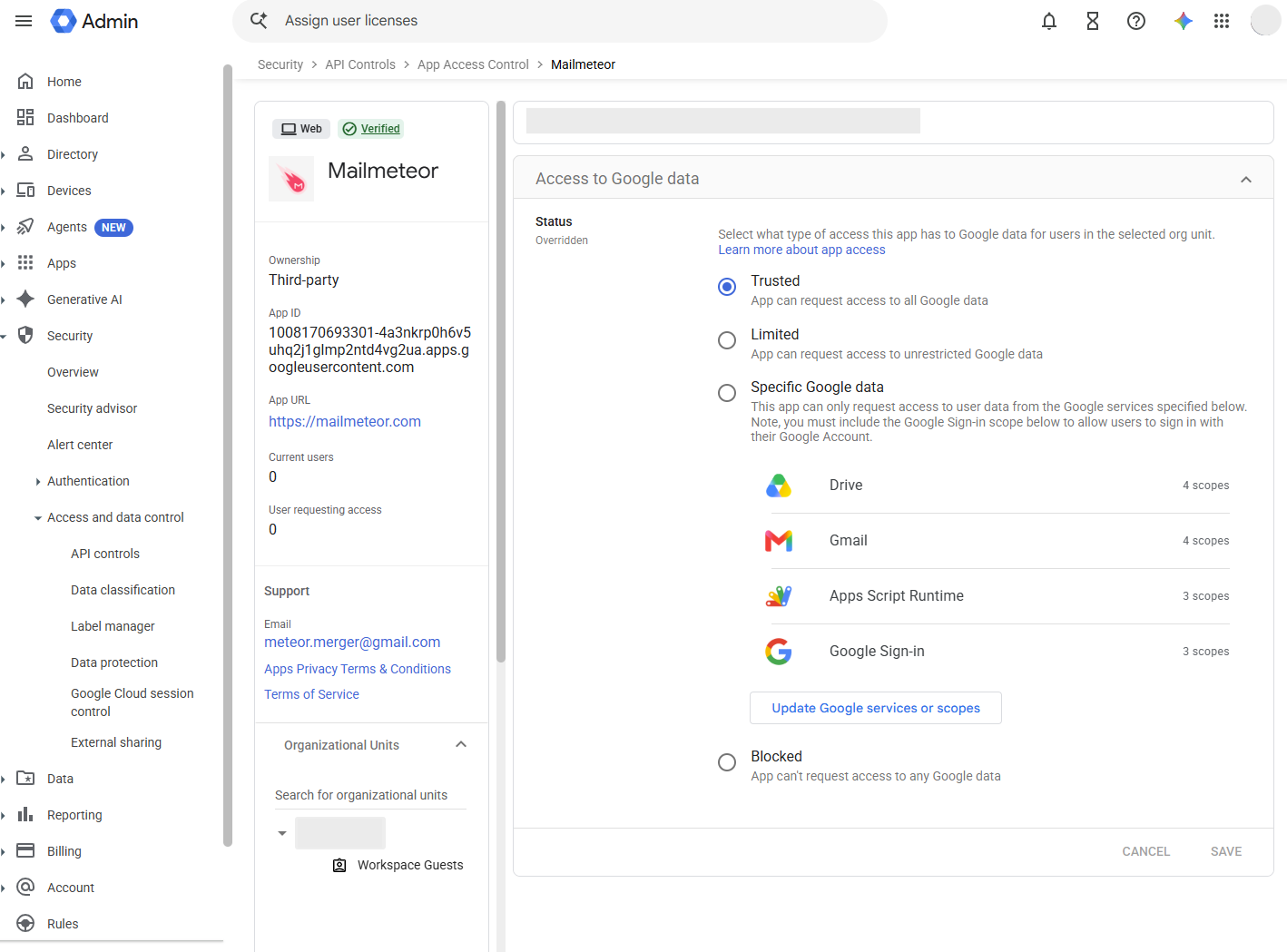
Task: Open the Gemini sparkle icon
Action: point(1183,21)
